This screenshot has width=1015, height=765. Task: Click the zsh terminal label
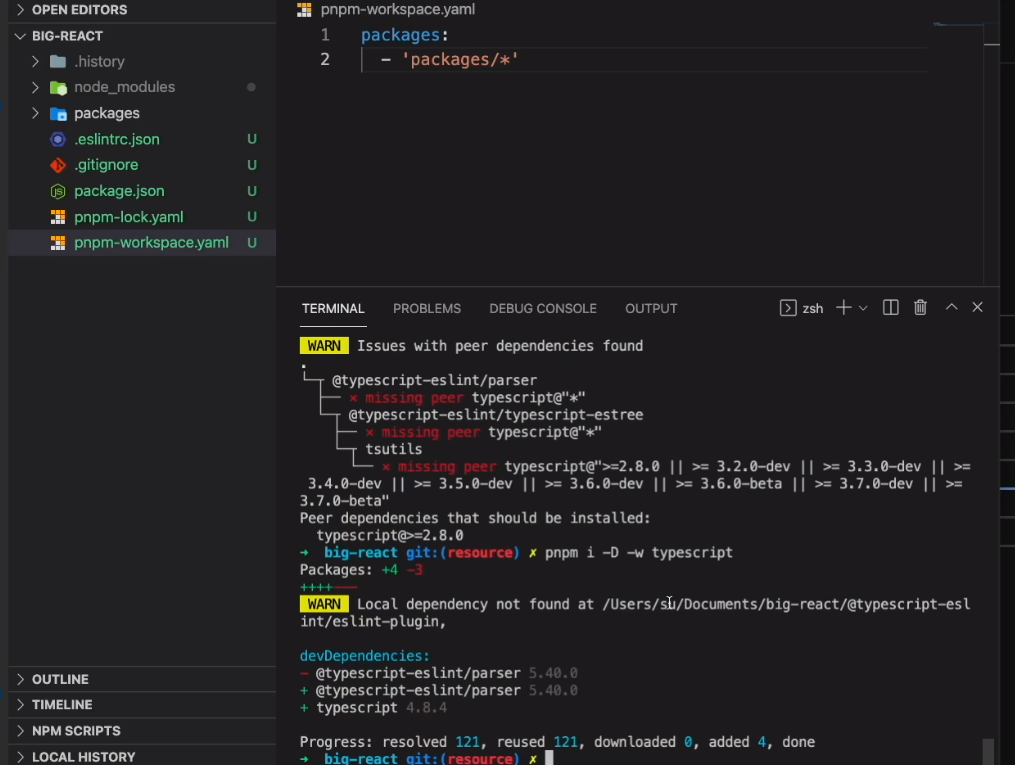pos(812,309)
